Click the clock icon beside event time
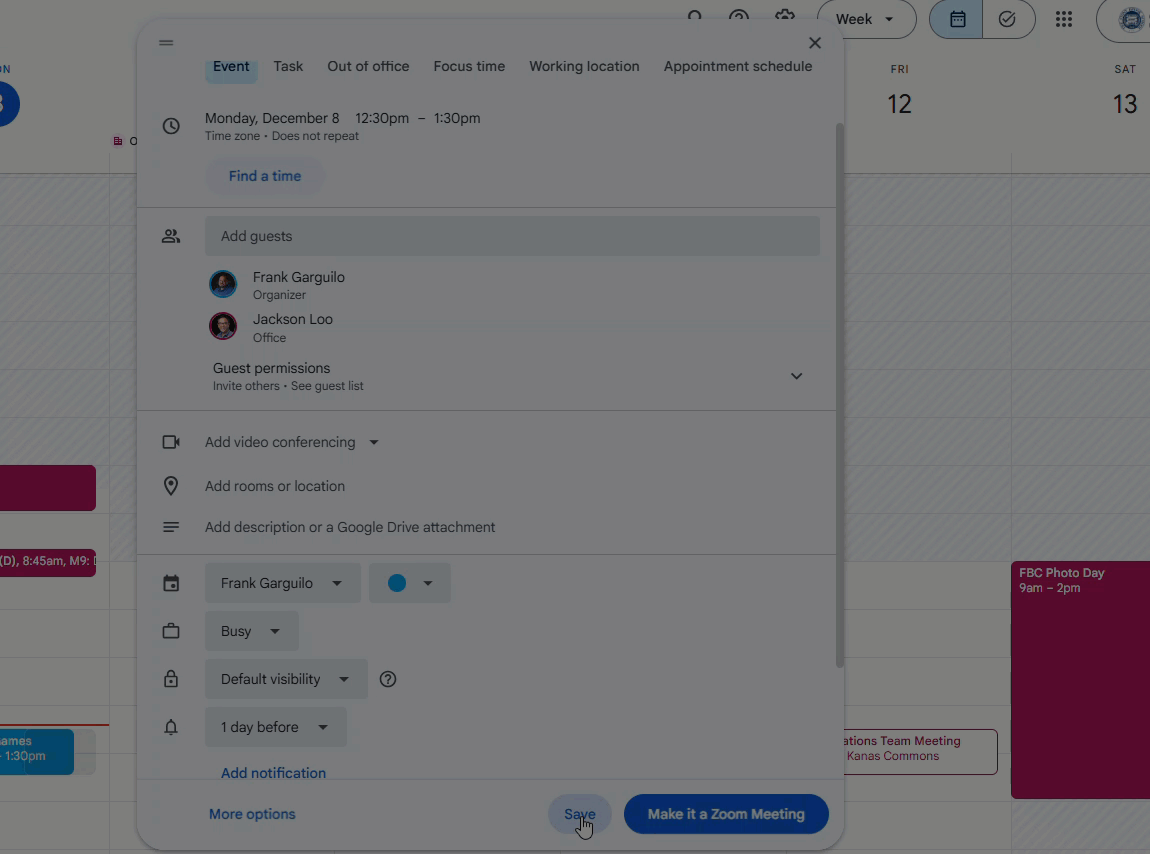This screenshot has height=854, width=1150. [x=171, y=125]
